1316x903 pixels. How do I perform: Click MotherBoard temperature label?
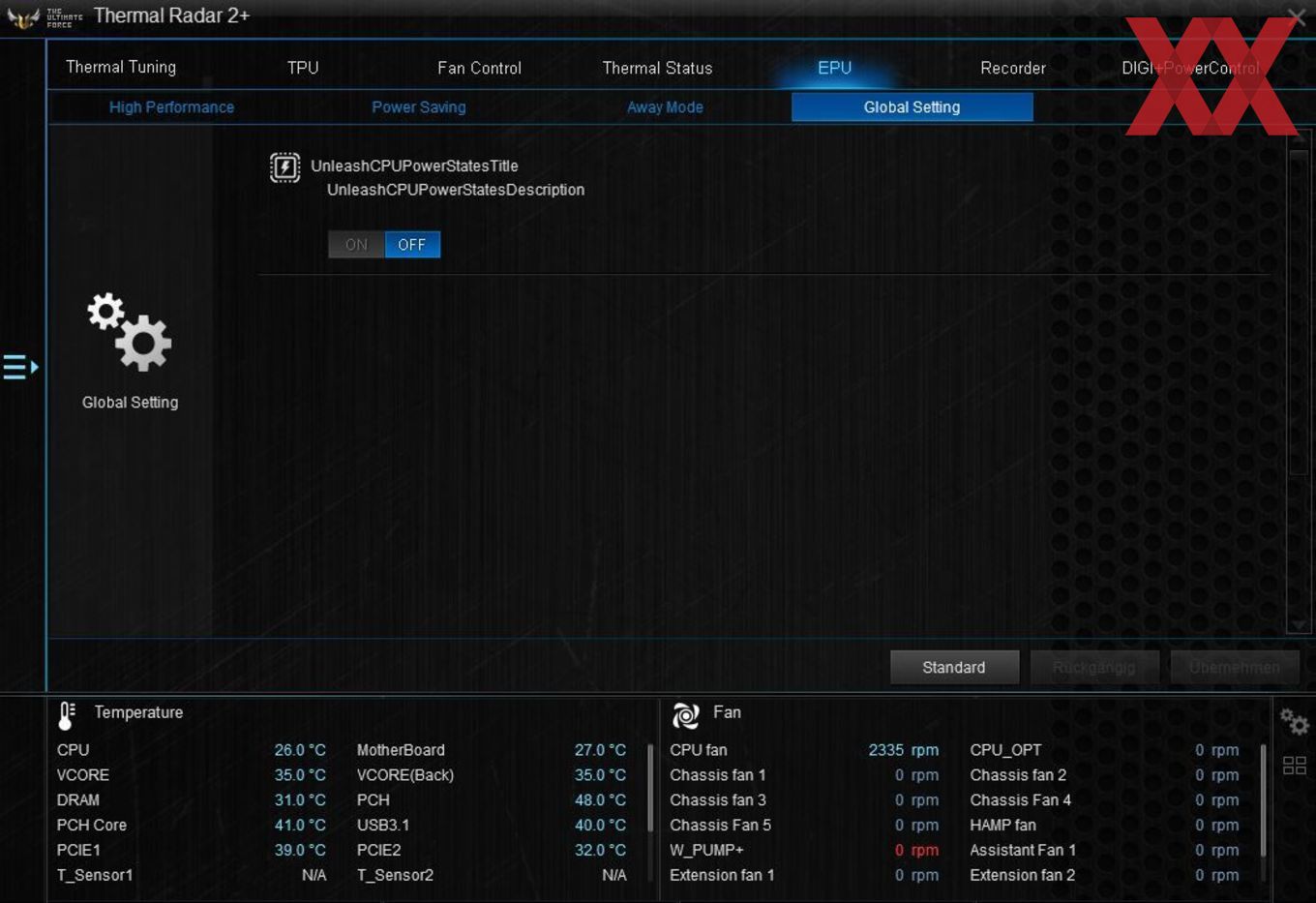tap(401, 750)
